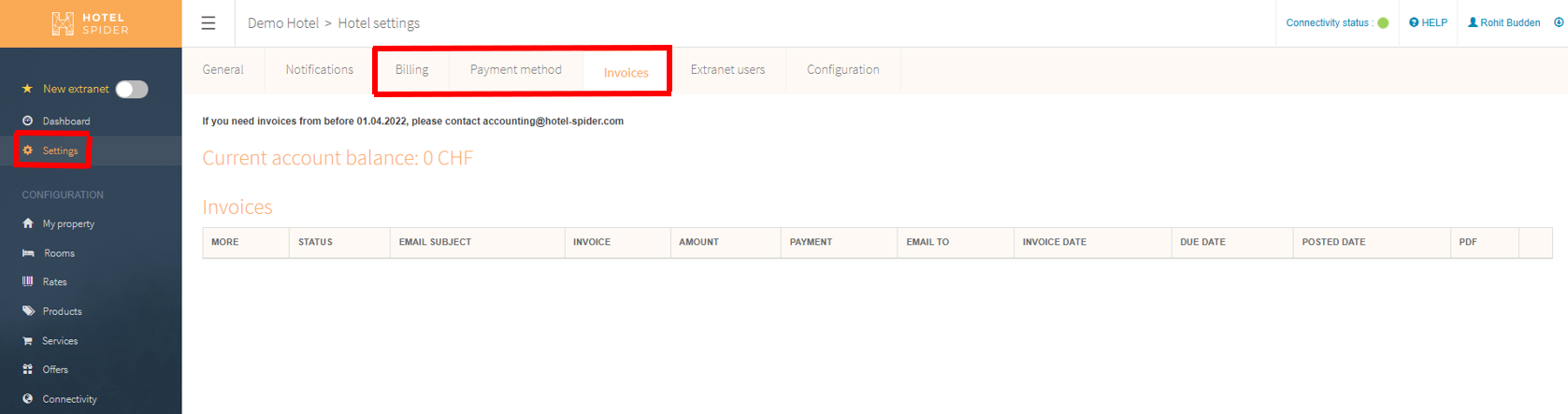Viewport: 1568px width, 414px height.
Task: Switch to the Payment method tab
Action: click(516, 69)
